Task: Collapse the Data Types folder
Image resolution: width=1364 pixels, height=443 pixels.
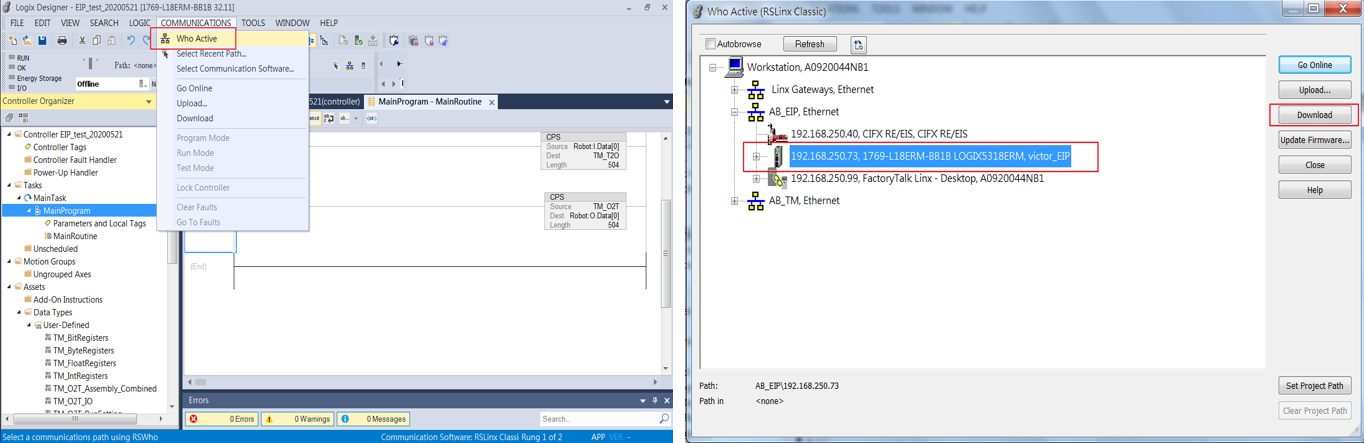Action: (19, 312)
